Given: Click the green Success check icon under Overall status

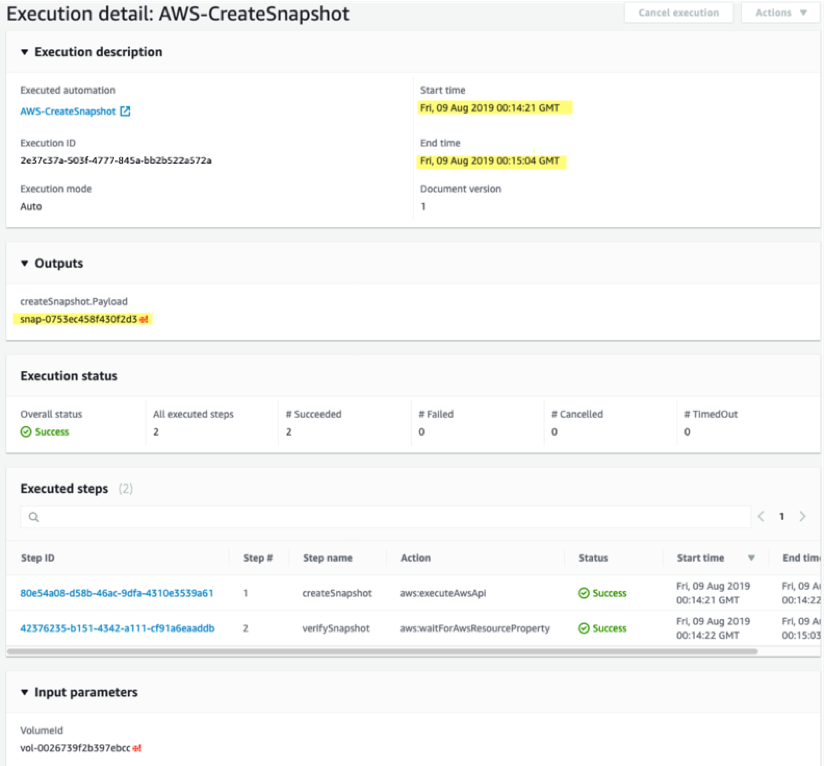Looking at the screenshot, I should pyautogui.click(x=26, y=432).
